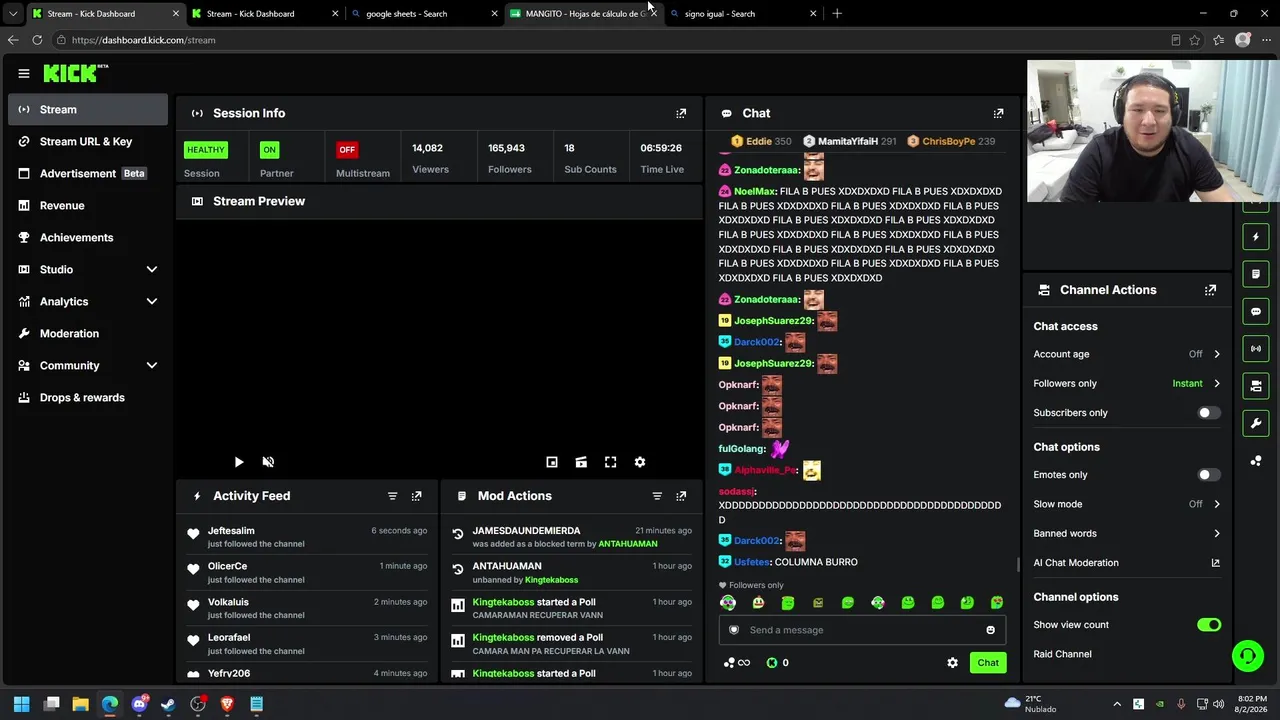Open Drops & rewards page
The image size is (1280, 720).
[x=88, y=397]
